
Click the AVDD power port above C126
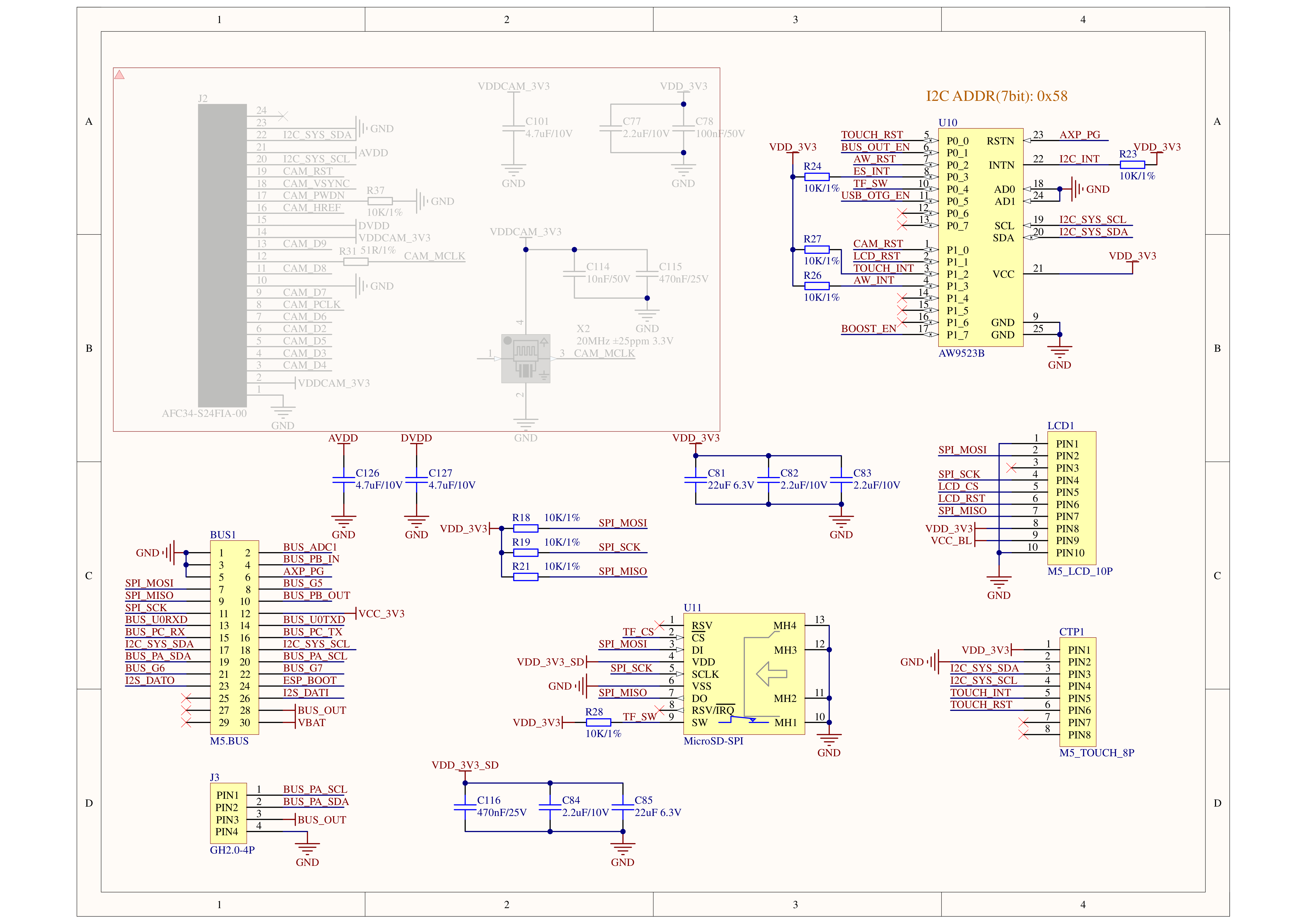343,438
